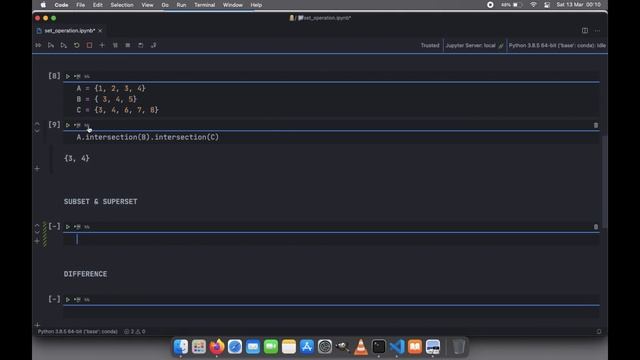Add a cell at the bottom of the notebook

point(37,325)
